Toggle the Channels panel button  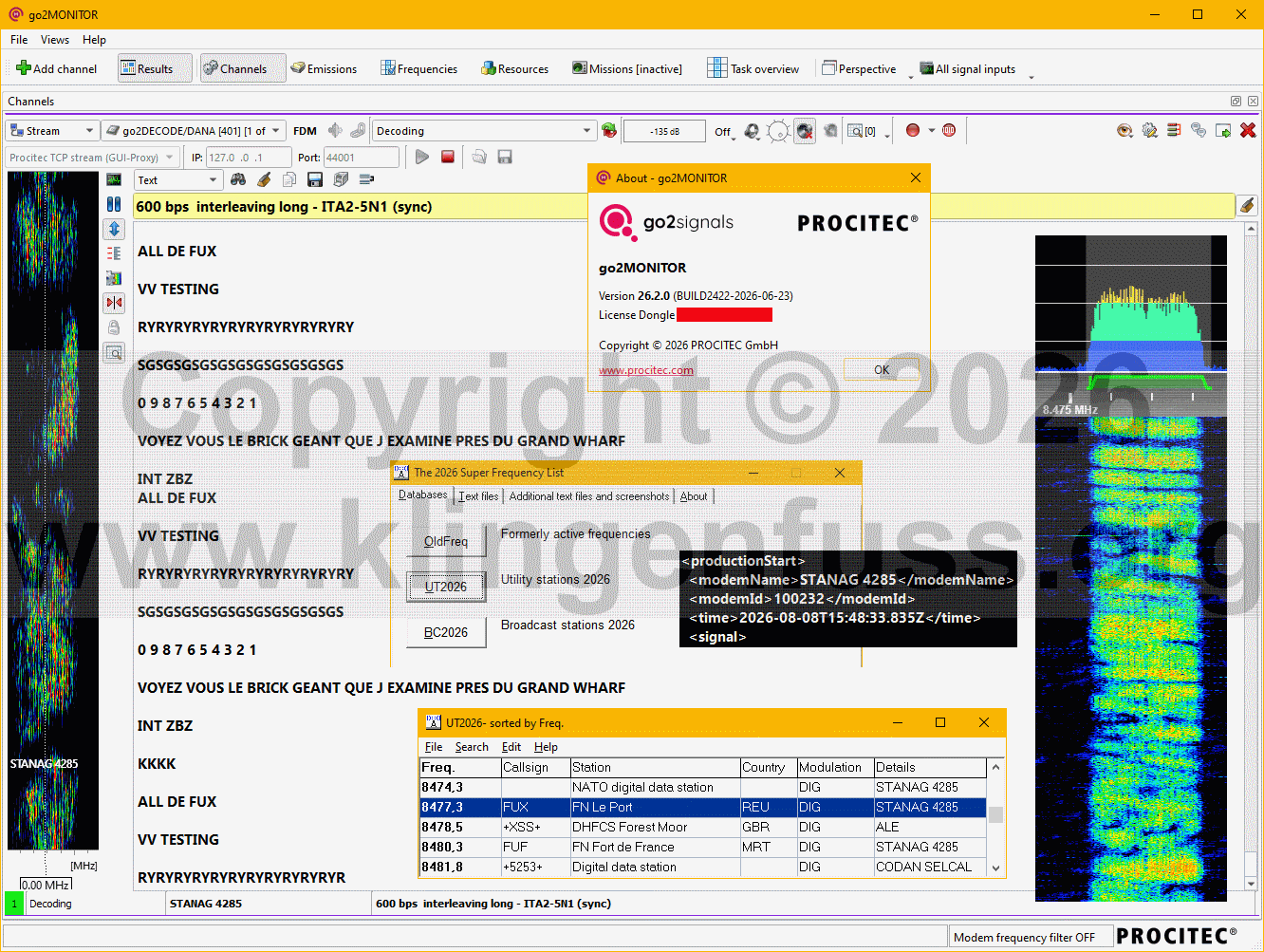pyautogui.click(x=243, y=68)
